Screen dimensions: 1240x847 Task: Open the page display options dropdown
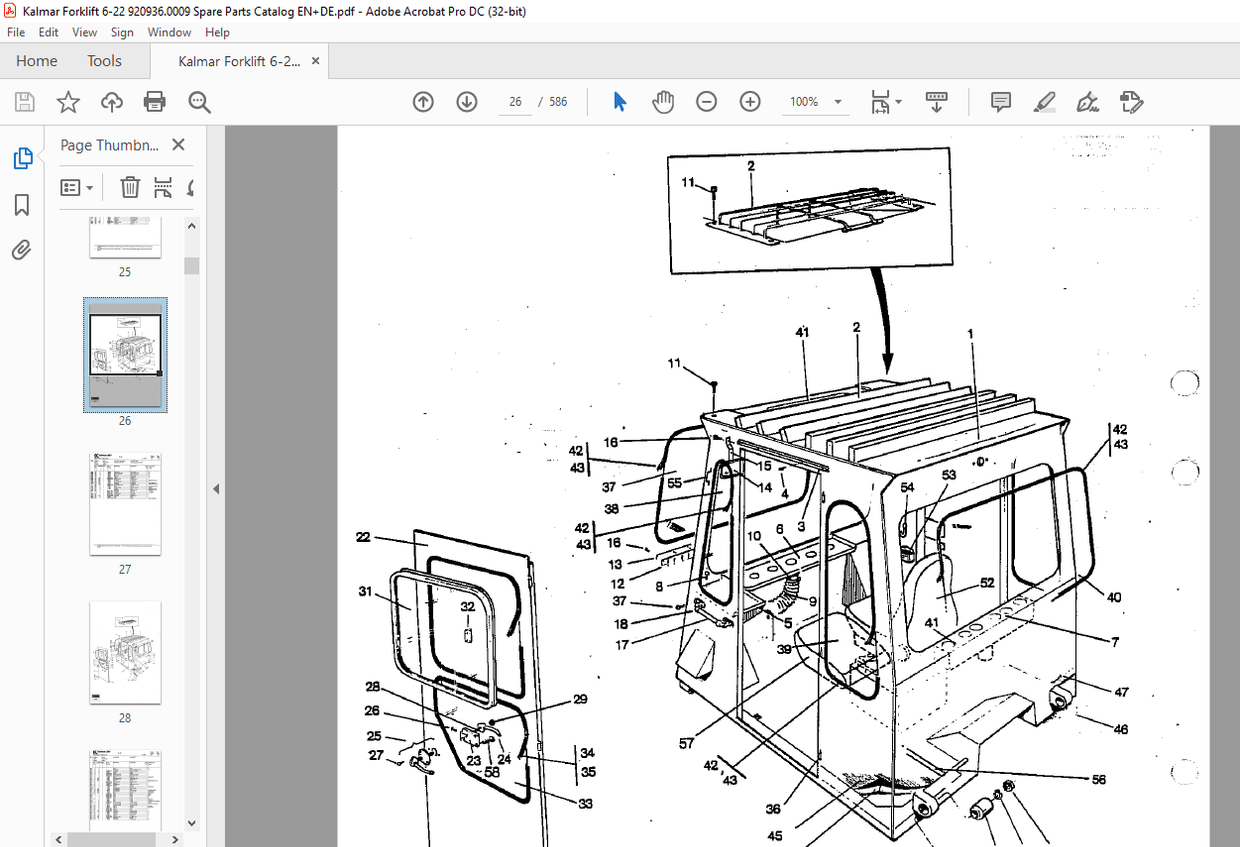click(884, 101)
